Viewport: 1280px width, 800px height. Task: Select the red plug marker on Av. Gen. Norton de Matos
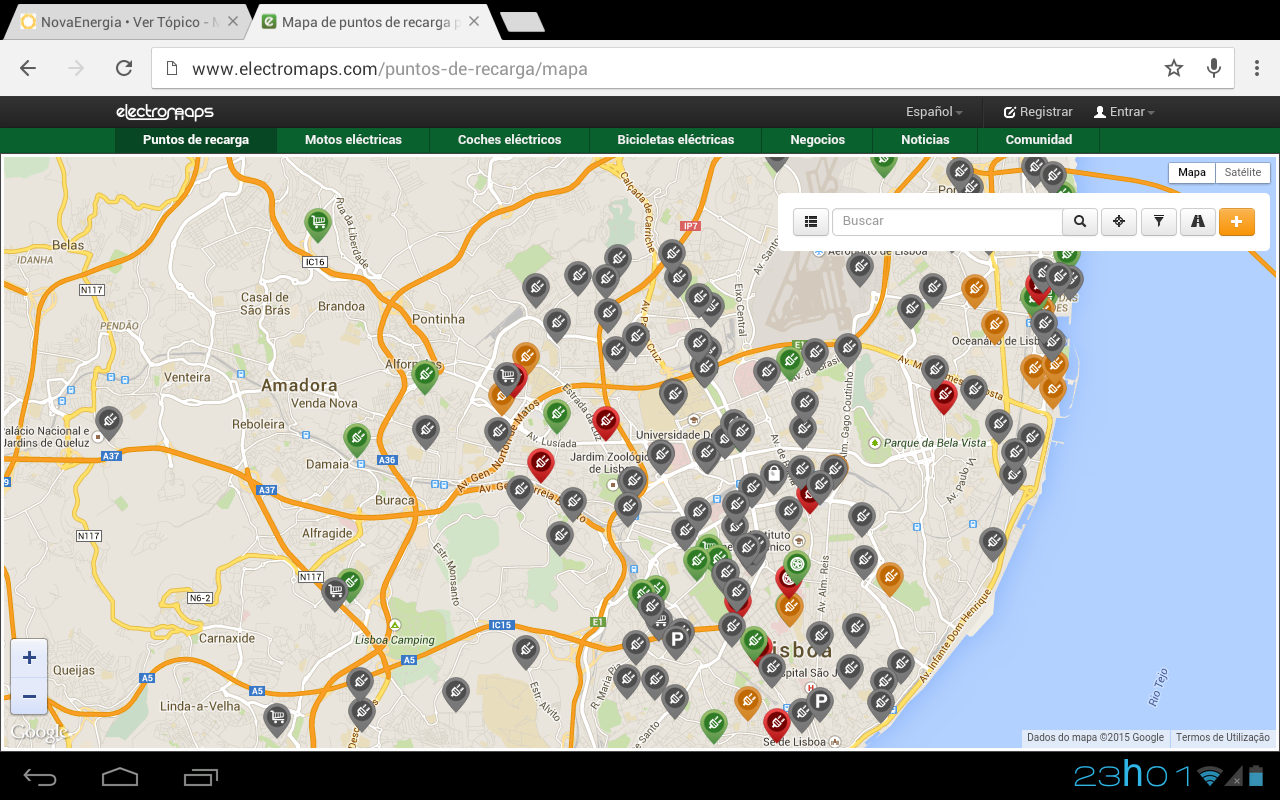(540, 465)
